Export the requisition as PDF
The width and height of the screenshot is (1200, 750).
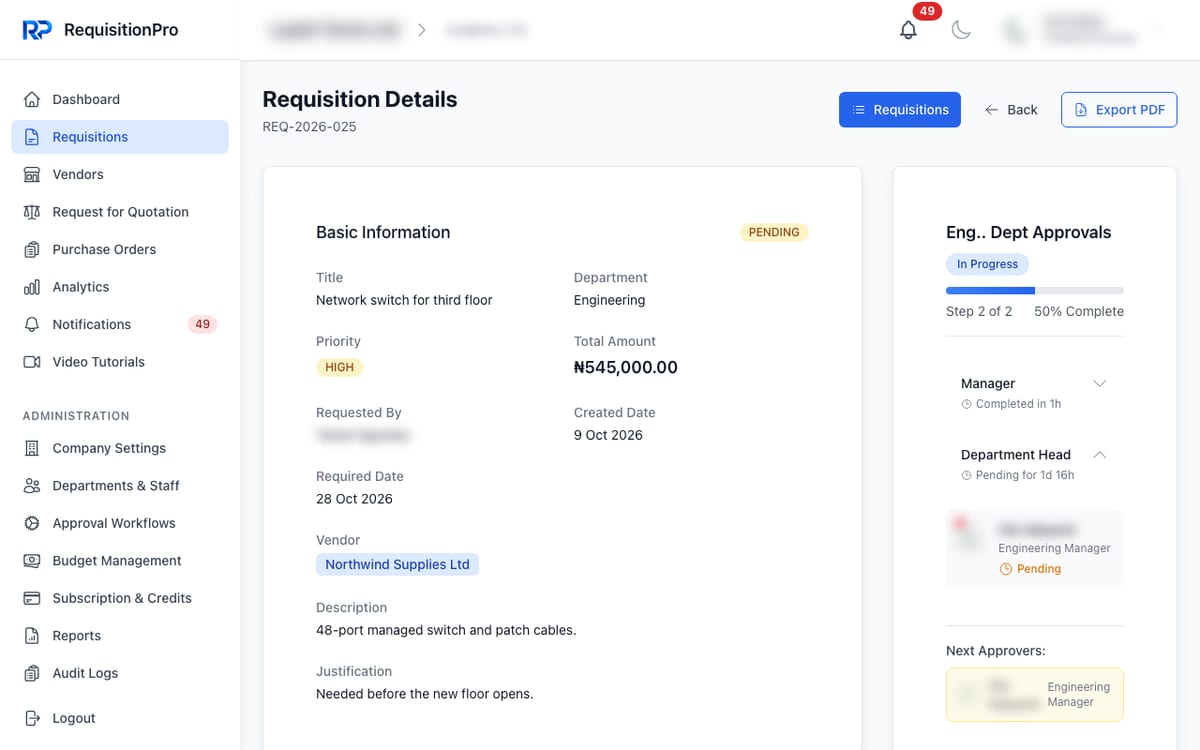pyautogui.click(x=1119, y=110)
